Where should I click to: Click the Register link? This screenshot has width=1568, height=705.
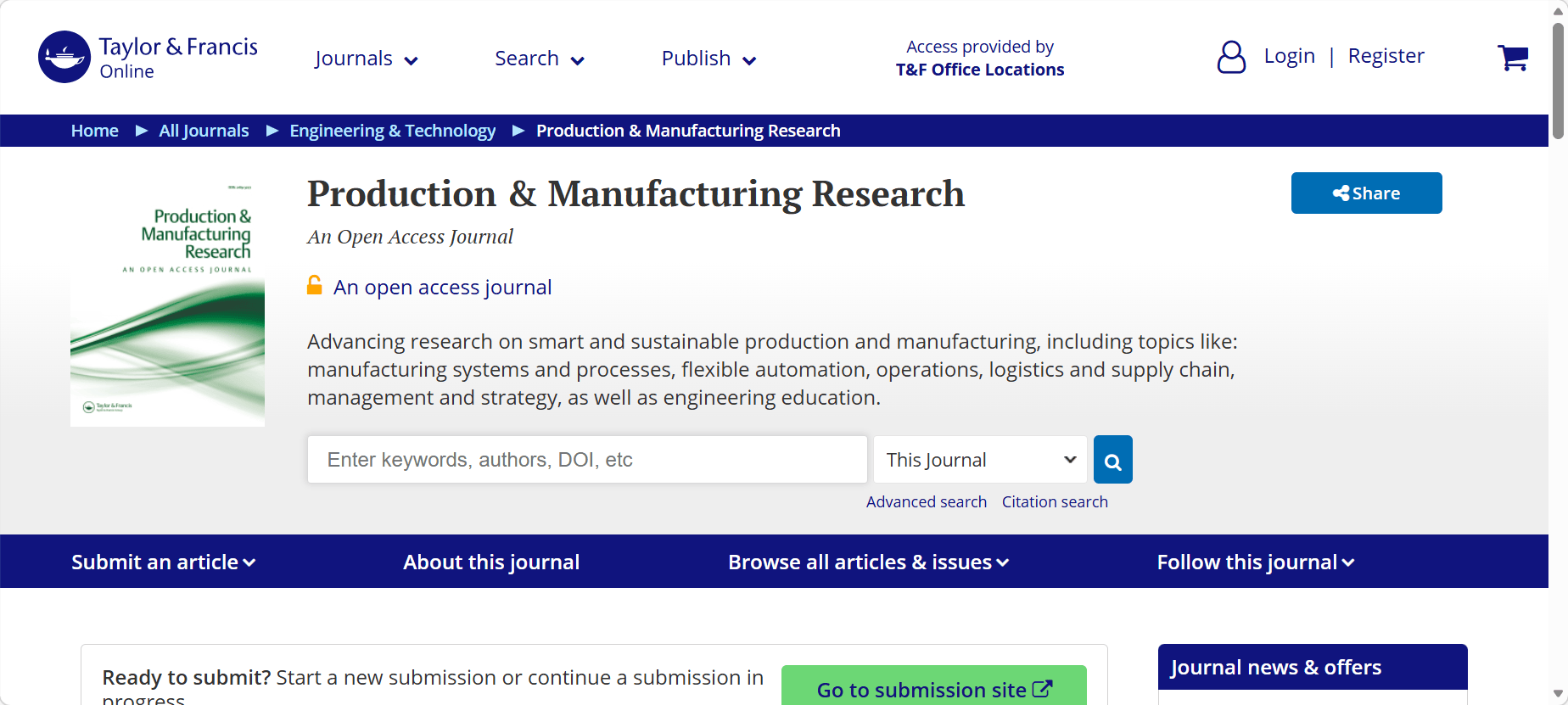[1386, 56]
